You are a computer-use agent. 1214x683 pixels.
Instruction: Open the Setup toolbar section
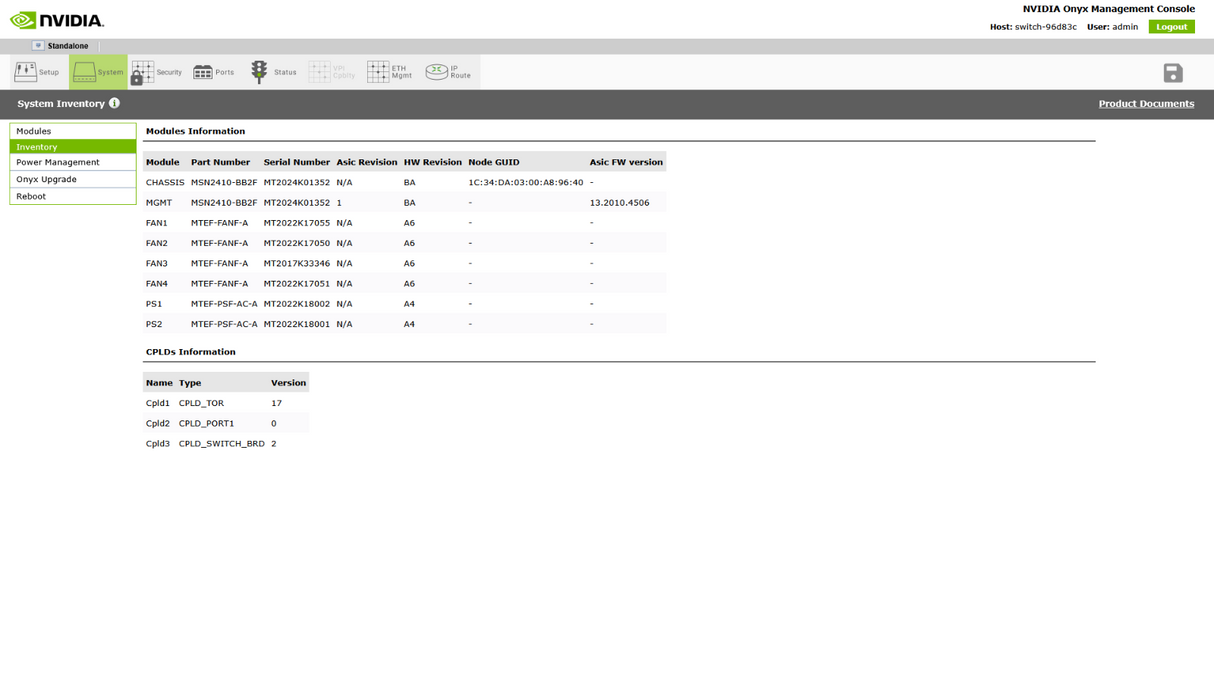tap(37, 72)
